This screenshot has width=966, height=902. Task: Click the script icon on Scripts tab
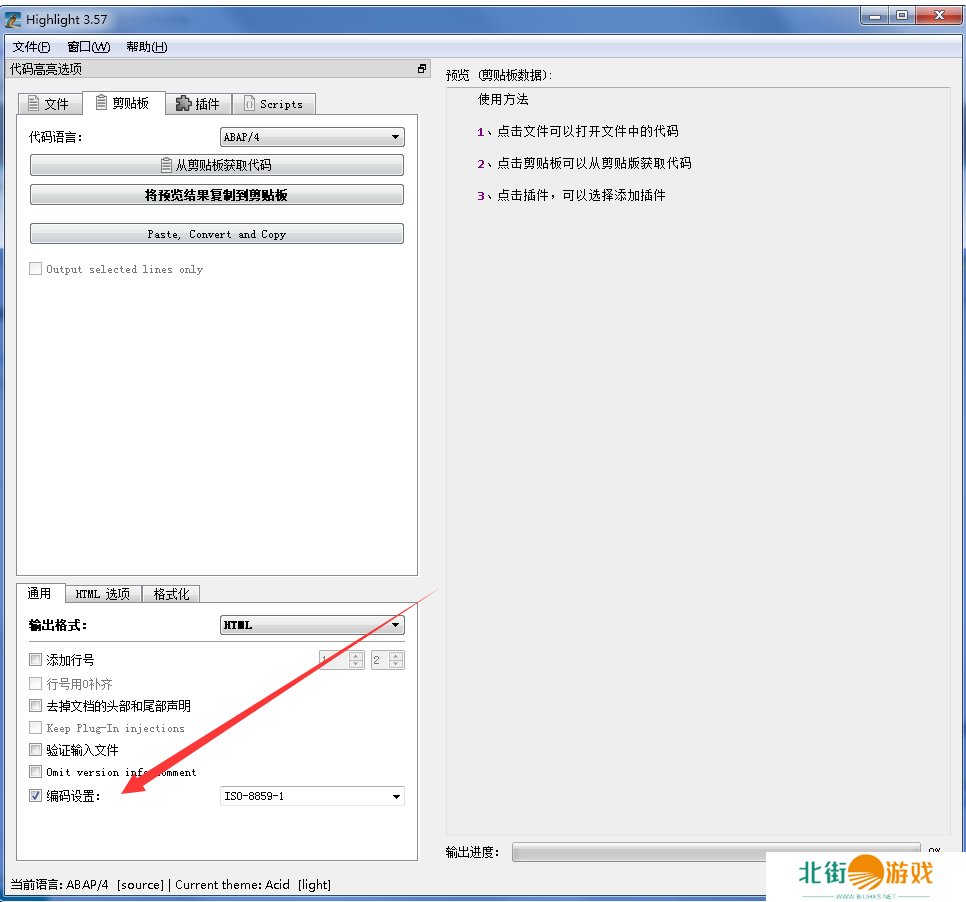[249, 103]
